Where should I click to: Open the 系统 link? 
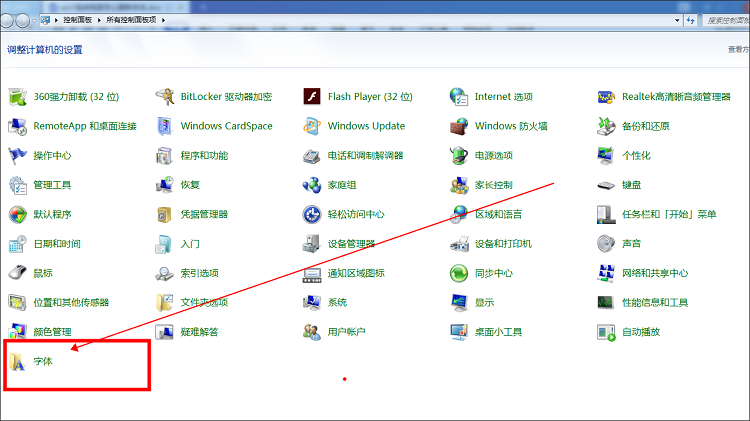pyautogui.click(x=337, y=302)
